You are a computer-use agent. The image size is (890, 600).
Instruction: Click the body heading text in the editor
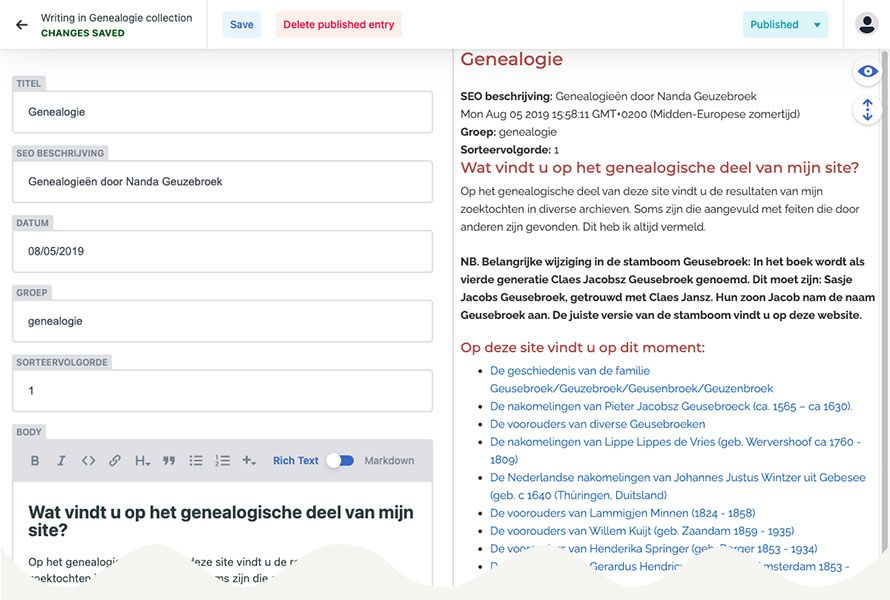[221, 521]
